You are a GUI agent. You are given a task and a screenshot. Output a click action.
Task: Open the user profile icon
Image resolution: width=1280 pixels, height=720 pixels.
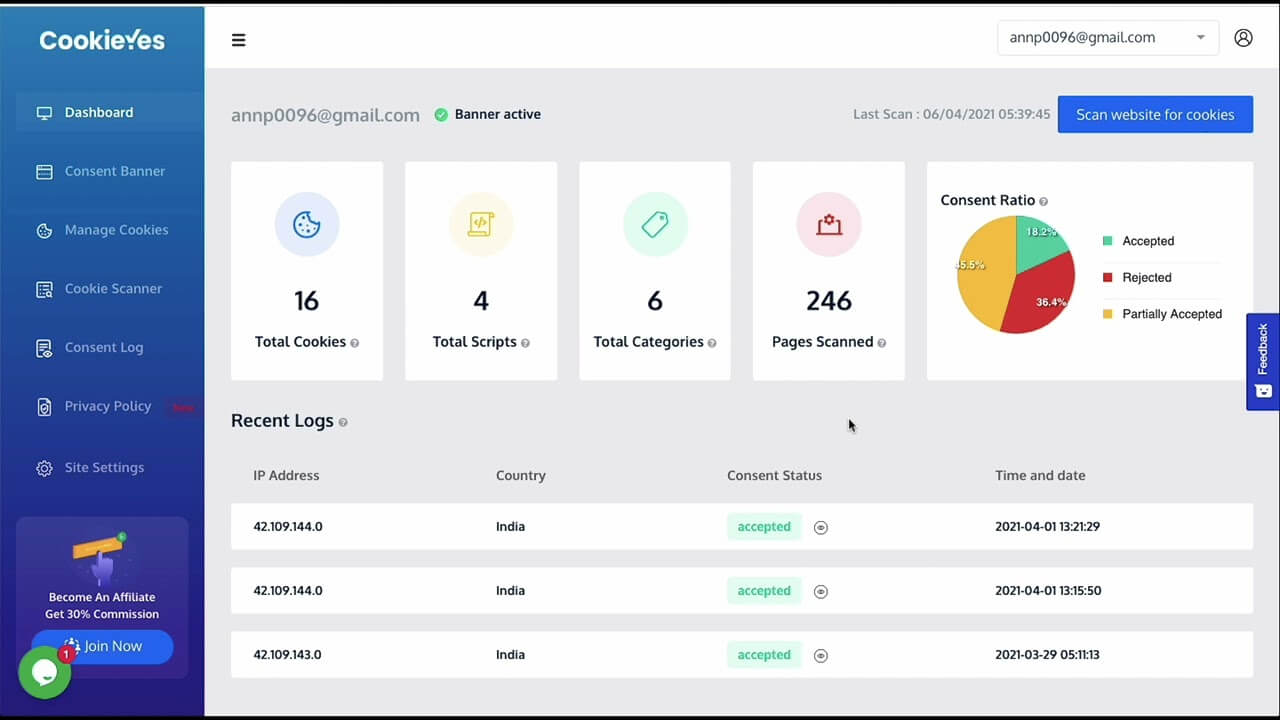coord(1243,38)
